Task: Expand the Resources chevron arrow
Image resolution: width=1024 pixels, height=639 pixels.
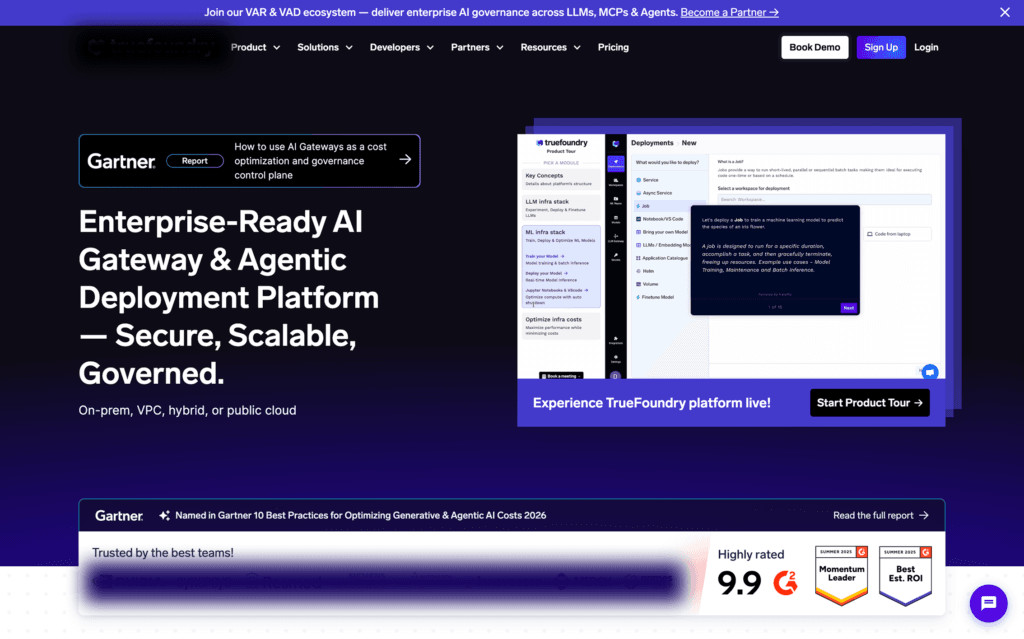Action: click(577, 48)
